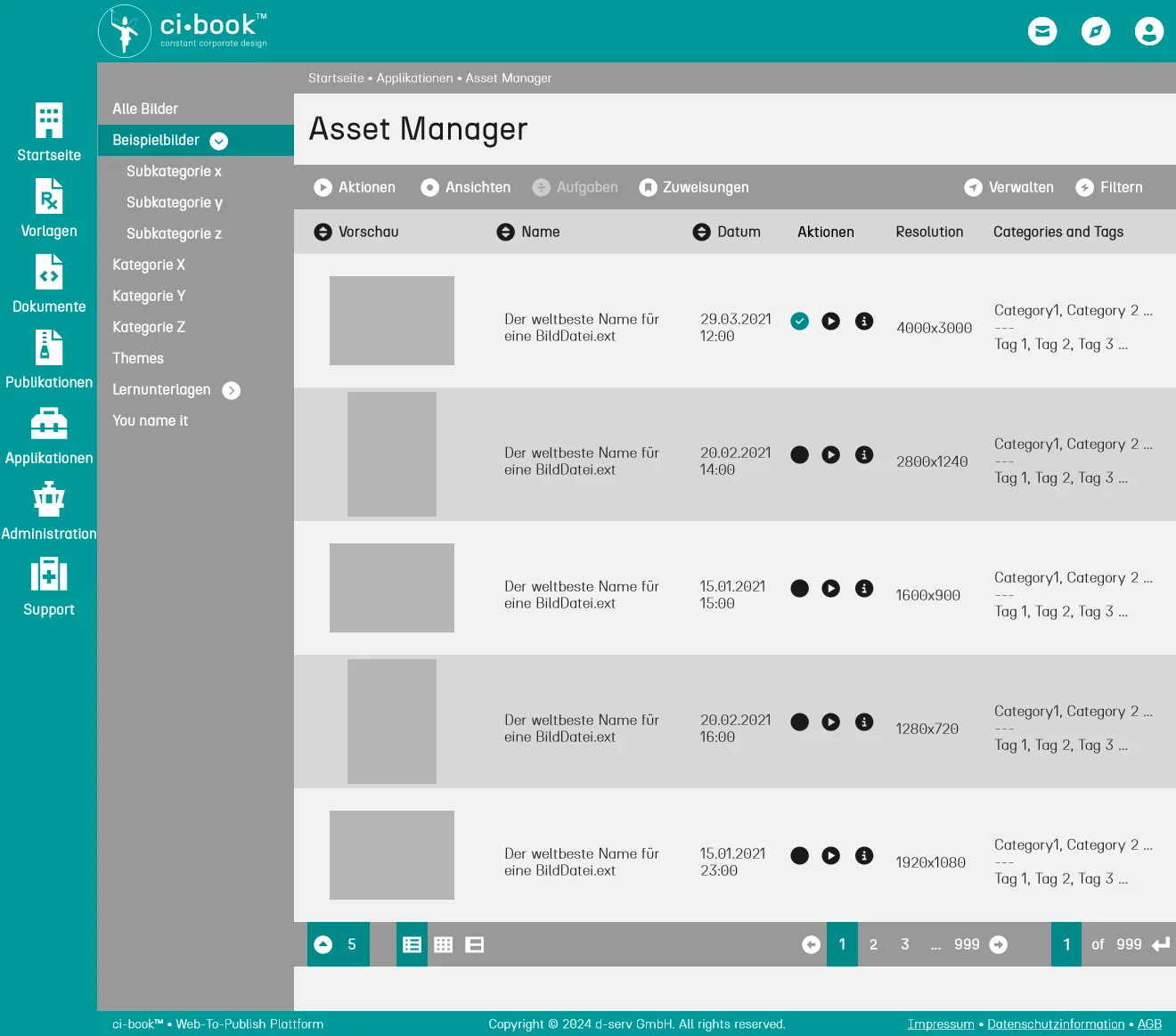1176x1036 pixels.
Task: Click the page number input field
Action: (x=1066, y=944)
